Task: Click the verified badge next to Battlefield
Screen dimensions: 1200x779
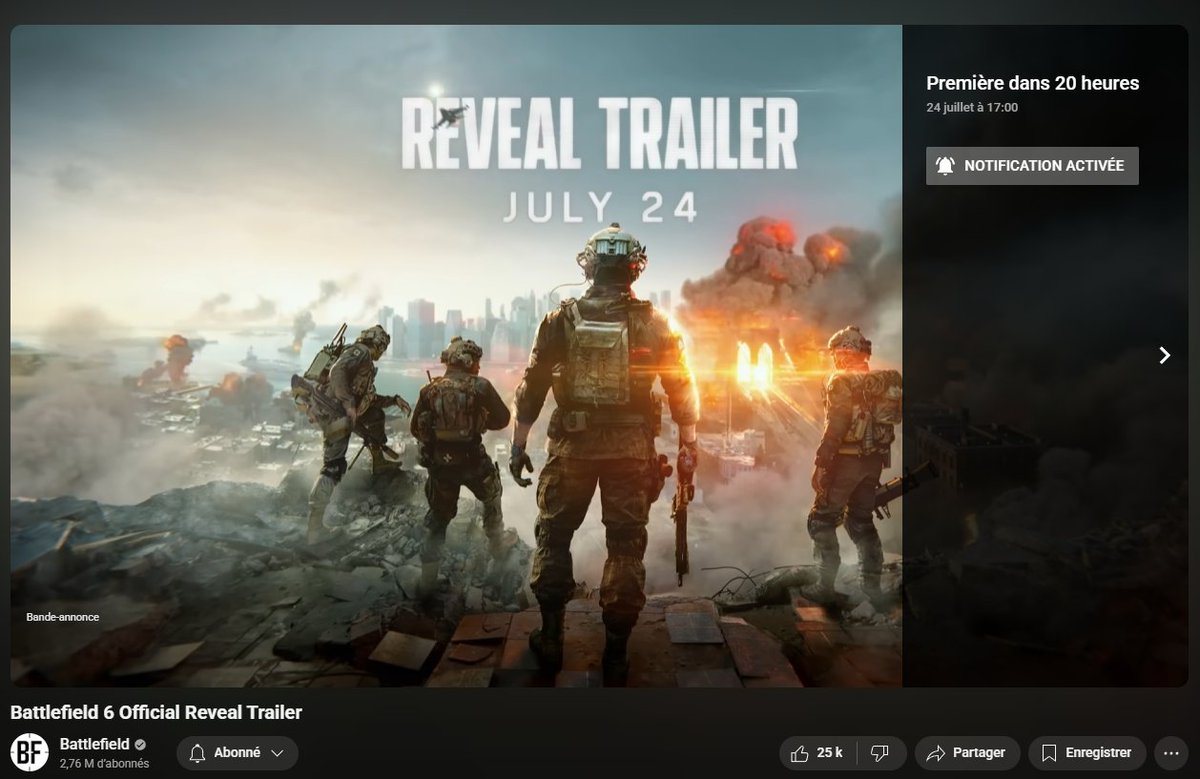Action: click(141, 745)
